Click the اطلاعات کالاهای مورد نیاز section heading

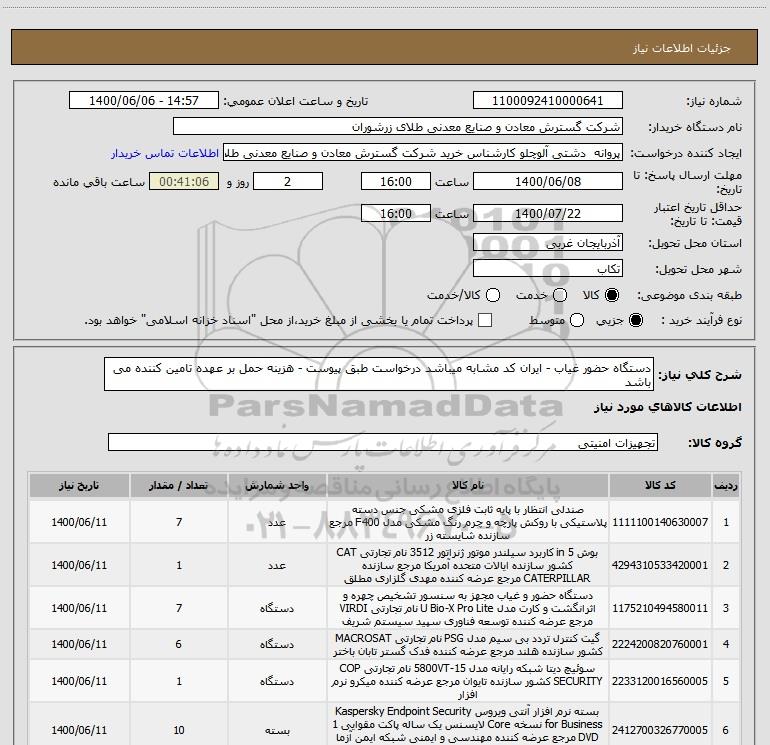tap(668, 407)
